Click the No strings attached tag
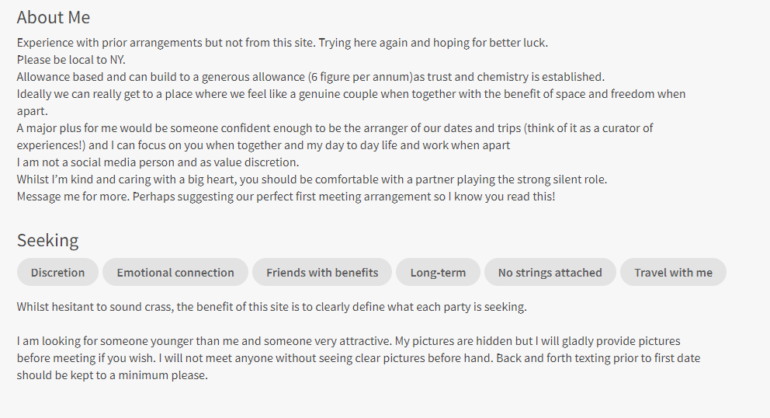The image size is (770, 418). click(550, 272)
